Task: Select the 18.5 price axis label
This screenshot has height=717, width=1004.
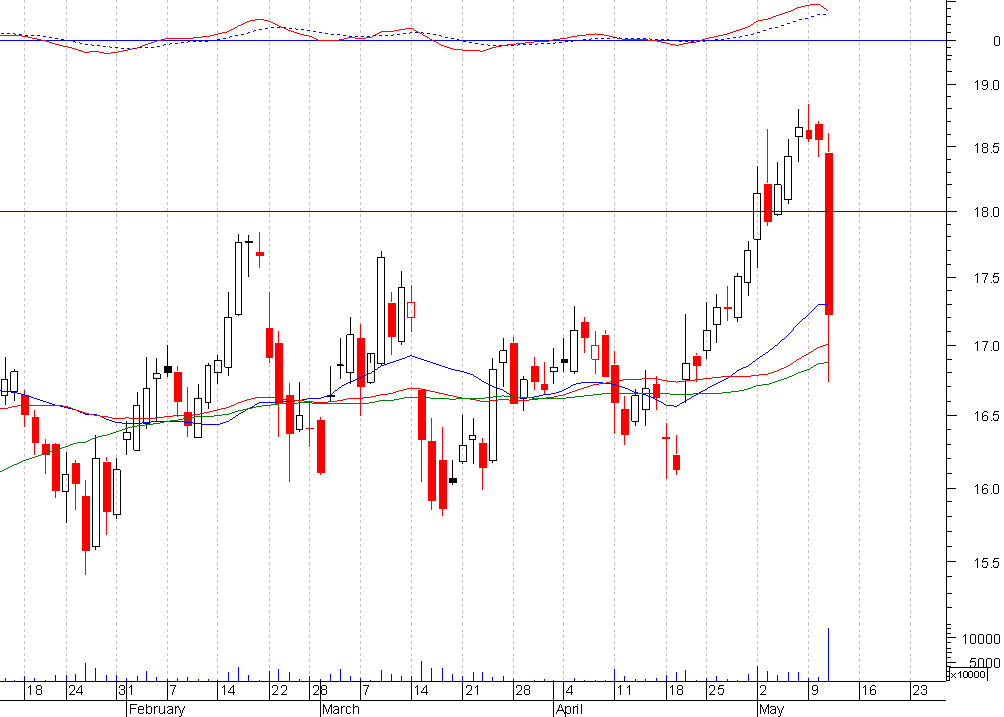Action: click(x=987, y=148)
